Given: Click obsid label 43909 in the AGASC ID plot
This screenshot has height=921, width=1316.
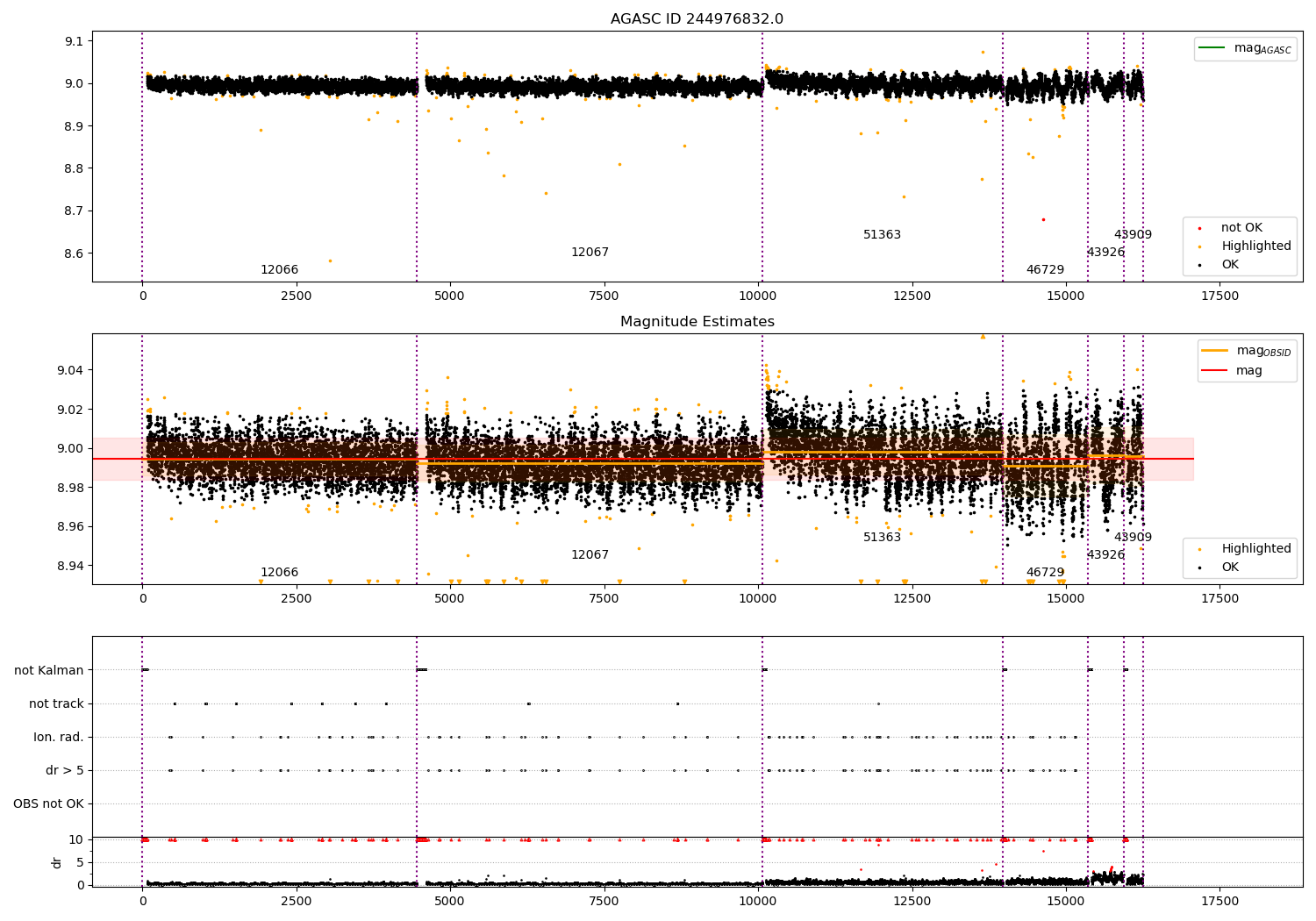Looking at the screenshot, I should pos(1133,235).
